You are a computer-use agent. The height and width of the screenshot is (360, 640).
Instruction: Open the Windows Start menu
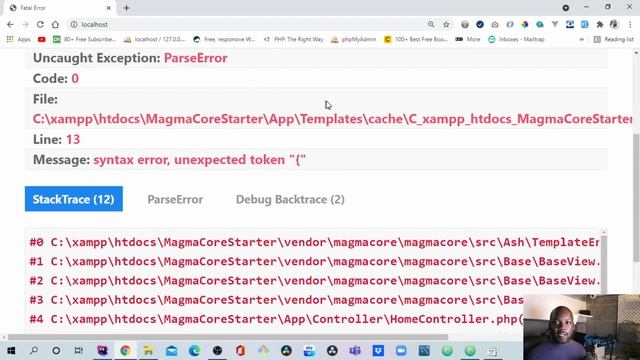click(11, 351)
